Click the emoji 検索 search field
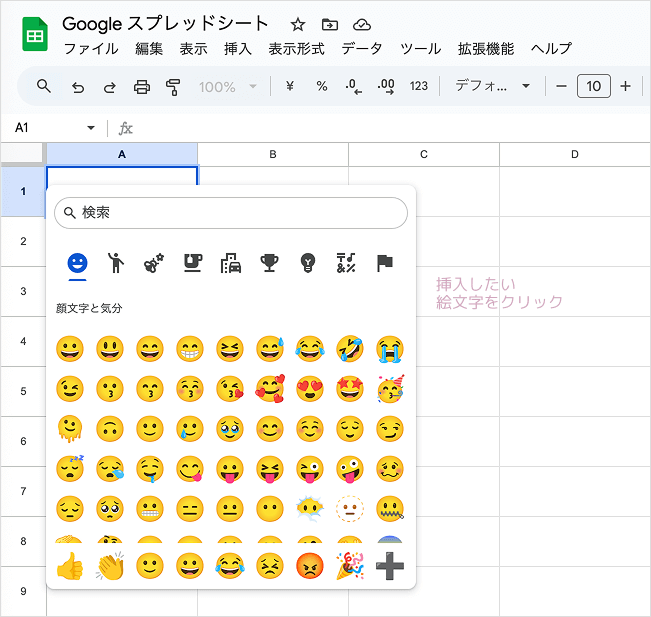The width and height of the screenshot is (651, 617). [231, 213]
